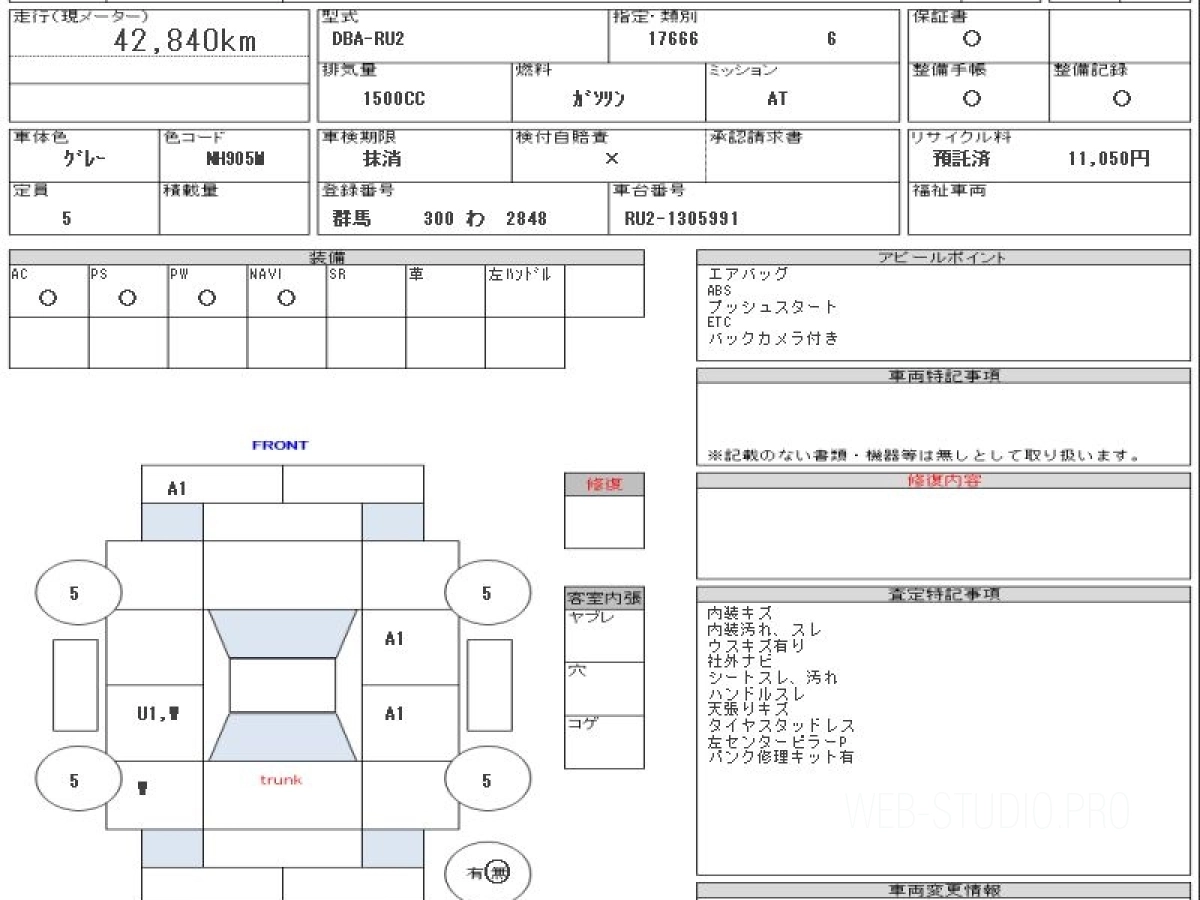This screenshot has height=900, width=1200.
Task: Click the empty SR equipment cell
Action: click(x=366, y=291)
